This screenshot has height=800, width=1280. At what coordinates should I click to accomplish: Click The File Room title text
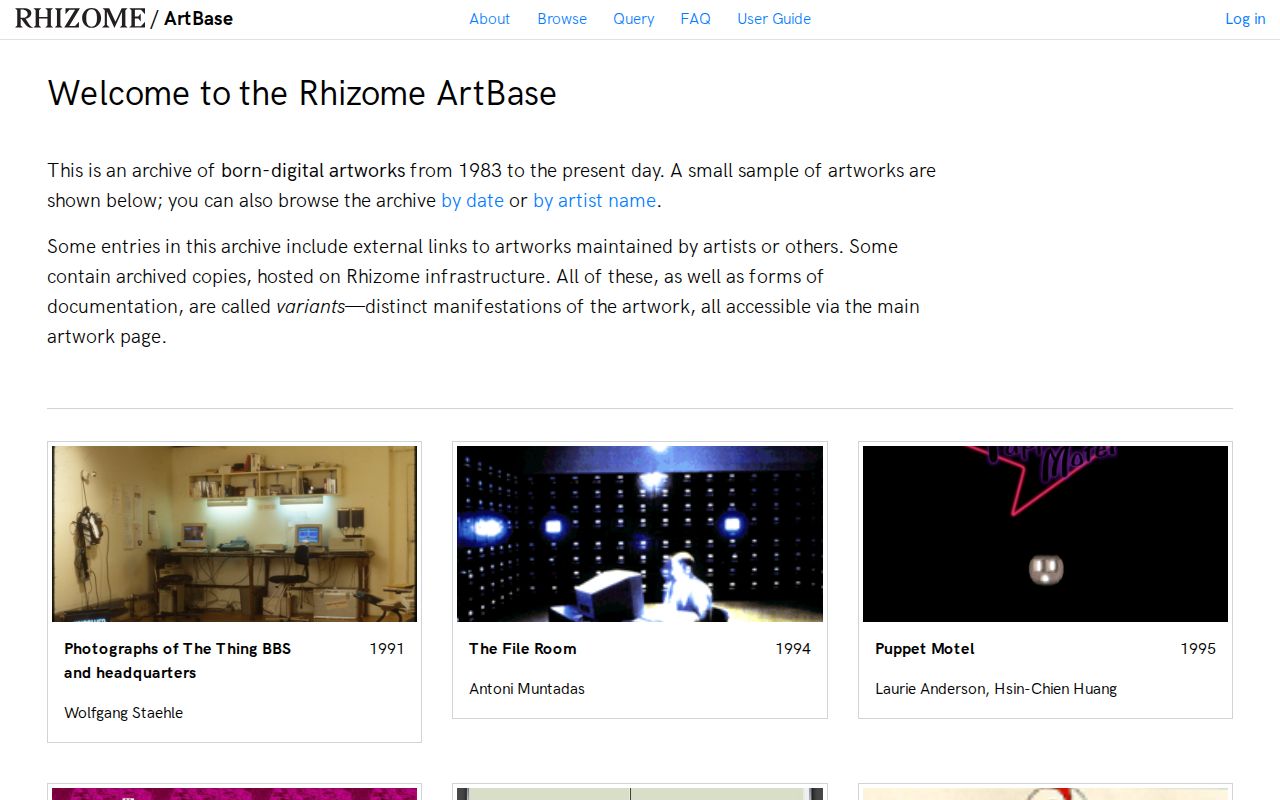[522, 648]
